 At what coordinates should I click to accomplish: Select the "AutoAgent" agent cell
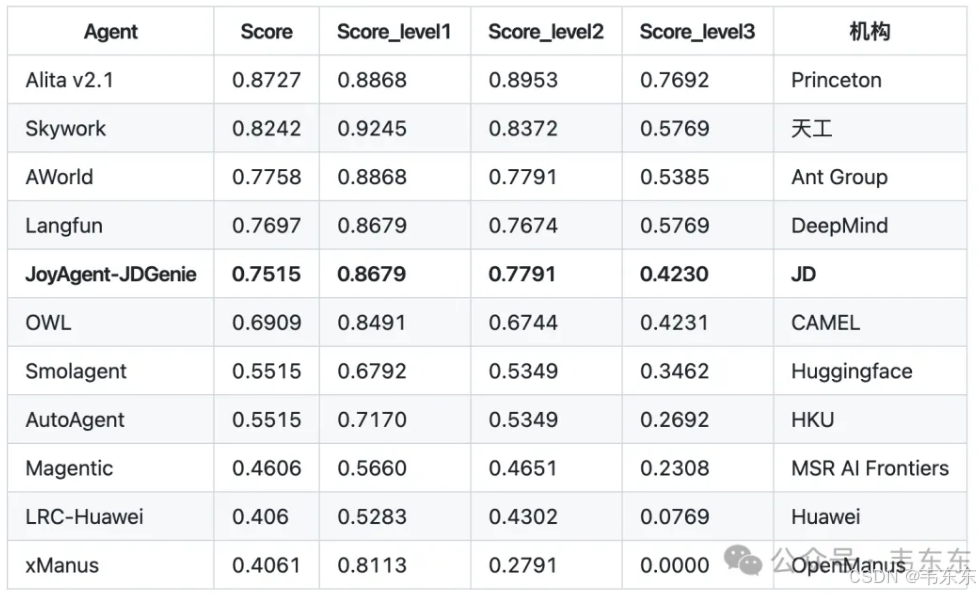point(75,420)
